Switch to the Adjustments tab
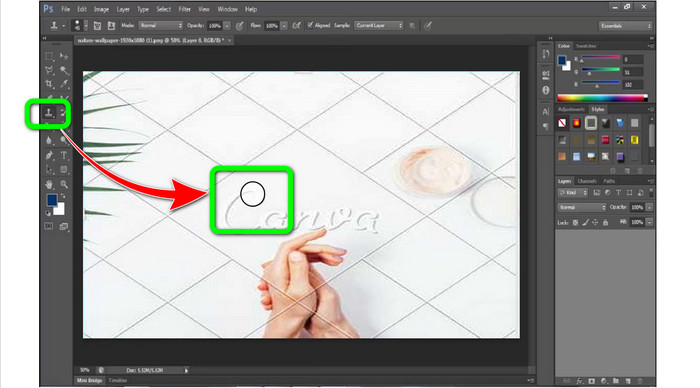The width and height of the screenshot is (700, 388). point(571,109)
